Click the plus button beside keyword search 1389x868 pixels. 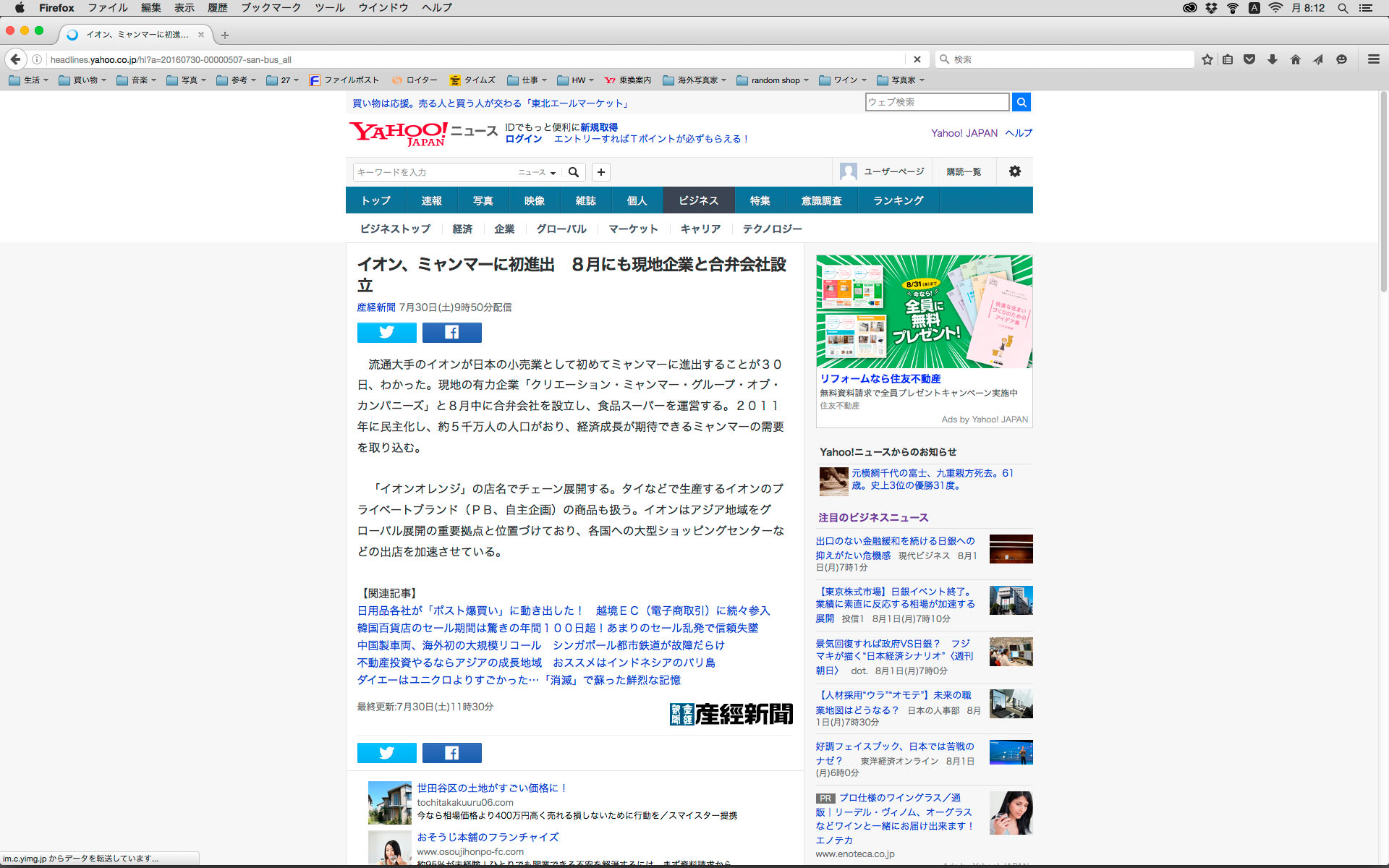(x=600, y=172)
